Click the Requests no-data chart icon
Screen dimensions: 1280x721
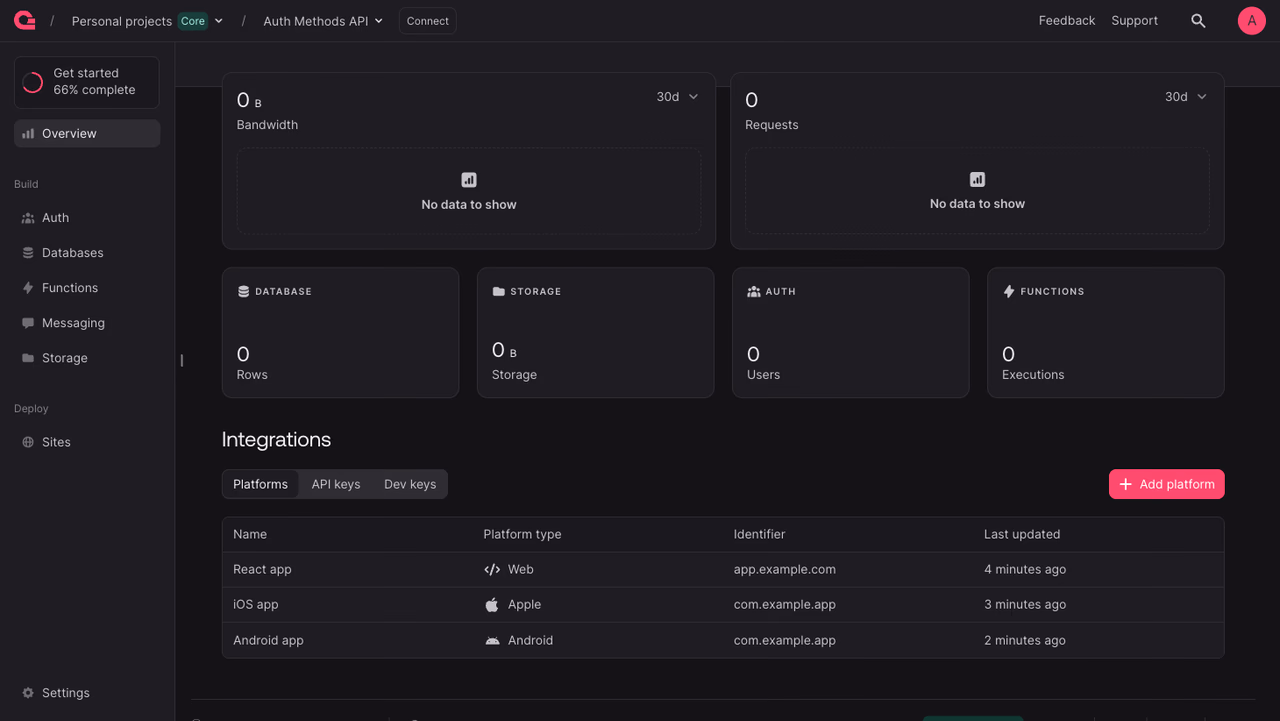[x=977, y=180]
